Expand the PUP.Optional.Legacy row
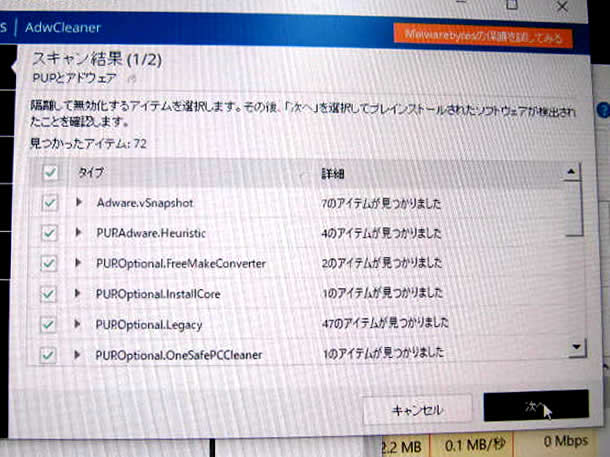 (77, 324)
